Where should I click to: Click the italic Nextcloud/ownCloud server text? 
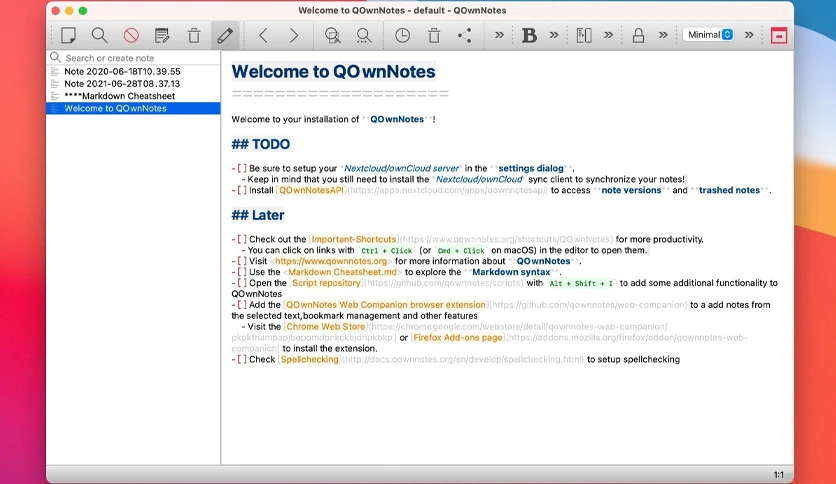coord(401,168)
